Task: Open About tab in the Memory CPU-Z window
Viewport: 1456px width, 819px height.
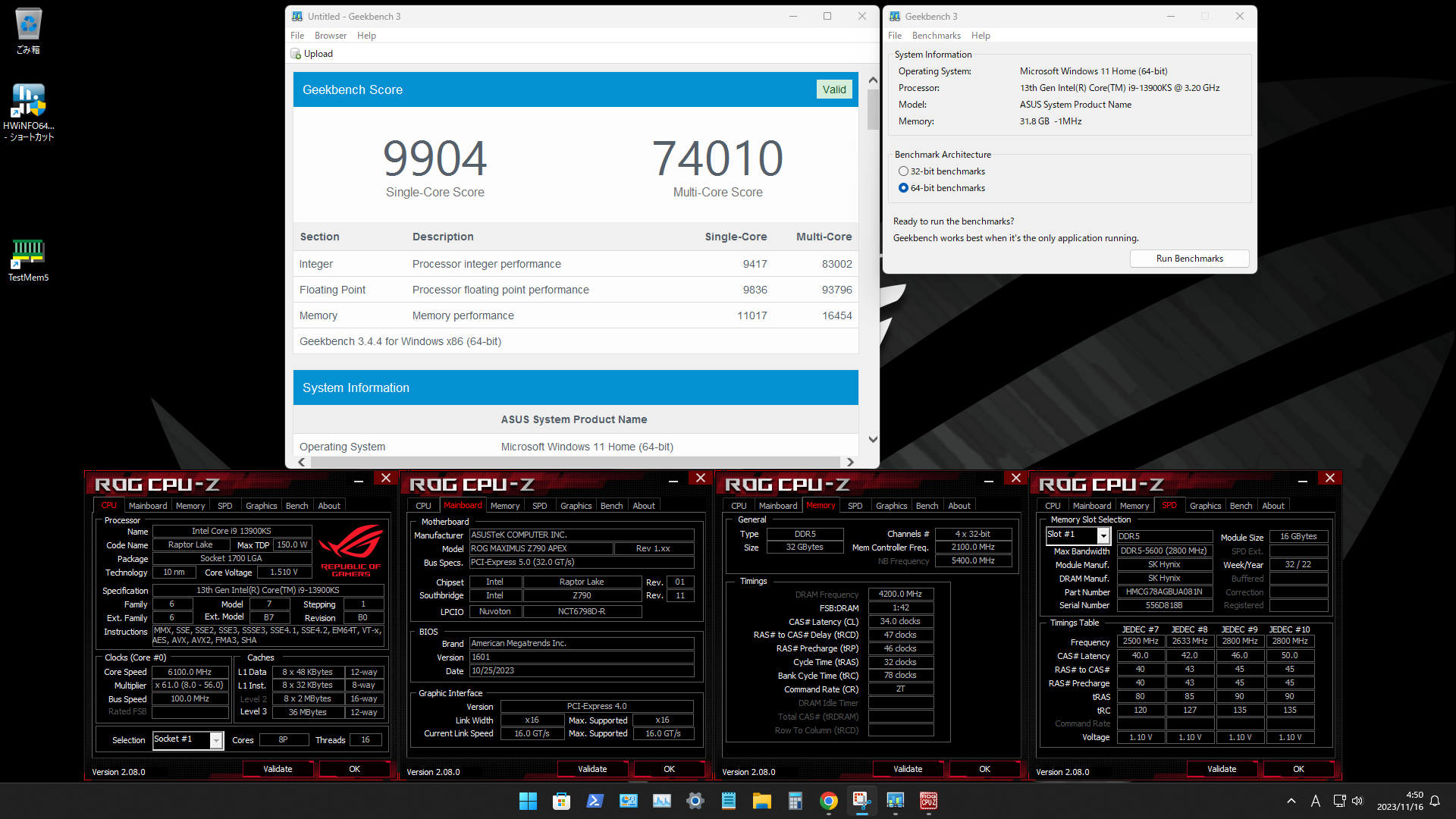Action: 959,506
